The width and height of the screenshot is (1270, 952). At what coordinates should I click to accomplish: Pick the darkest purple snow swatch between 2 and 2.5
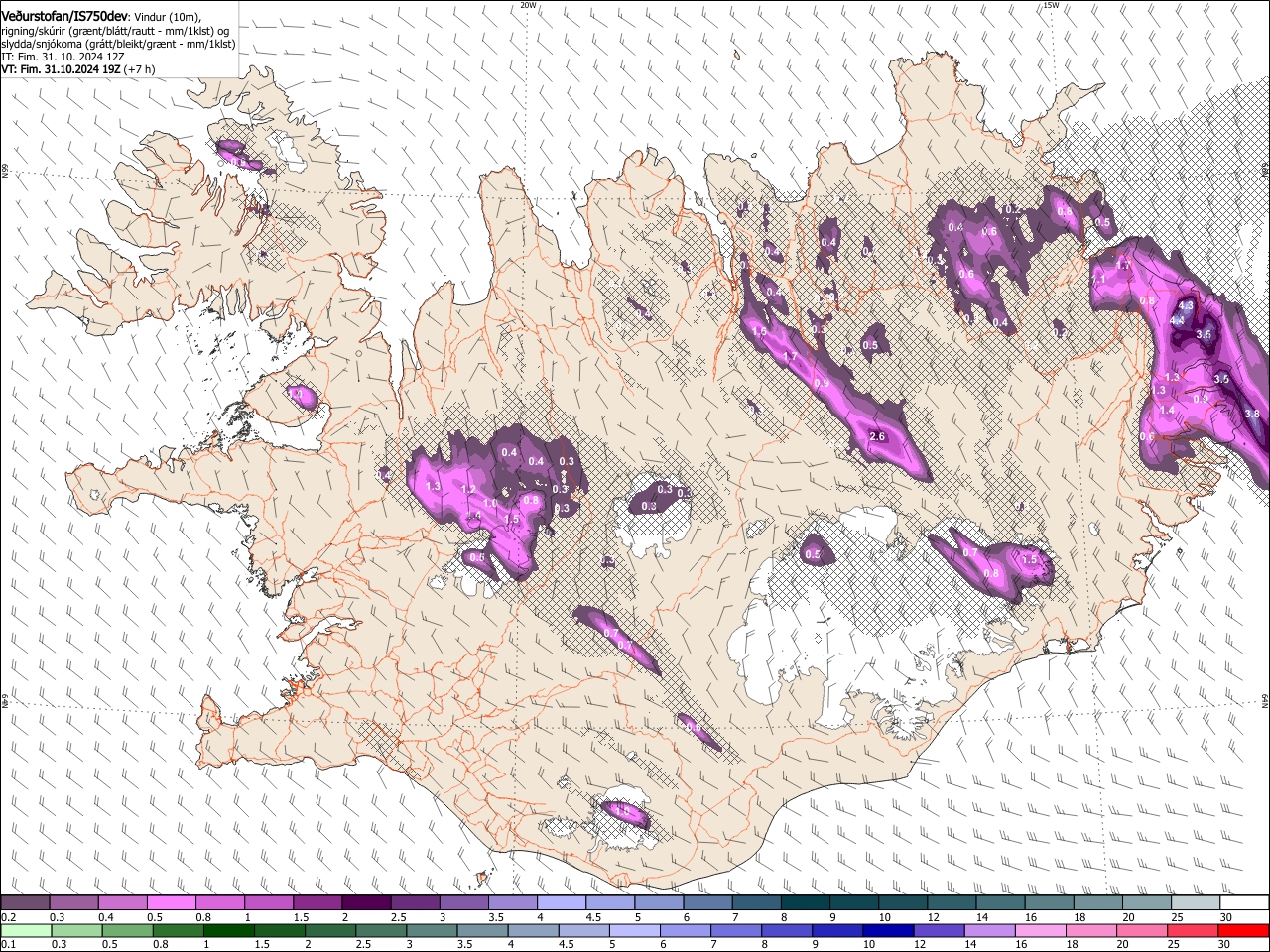click(365, 903)
